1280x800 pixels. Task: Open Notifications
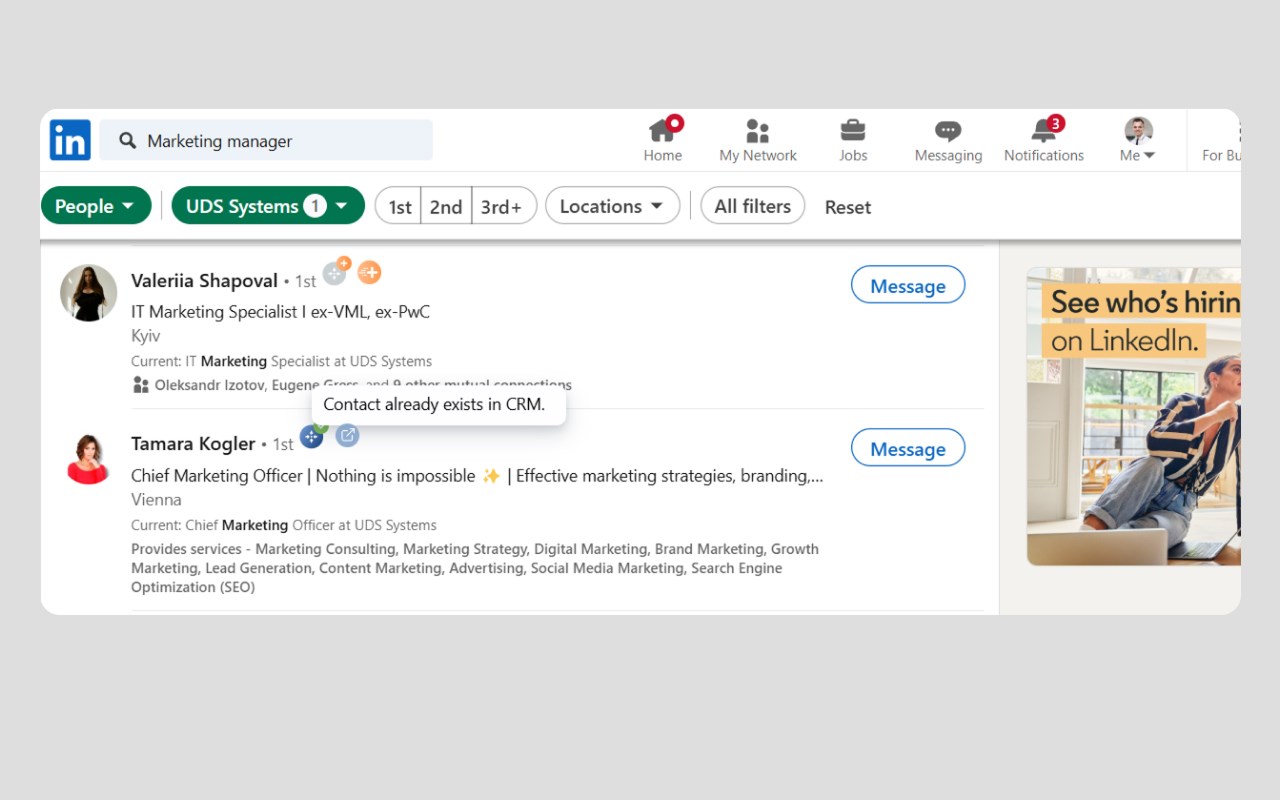pyautogui.click(x=1044, y=140)
